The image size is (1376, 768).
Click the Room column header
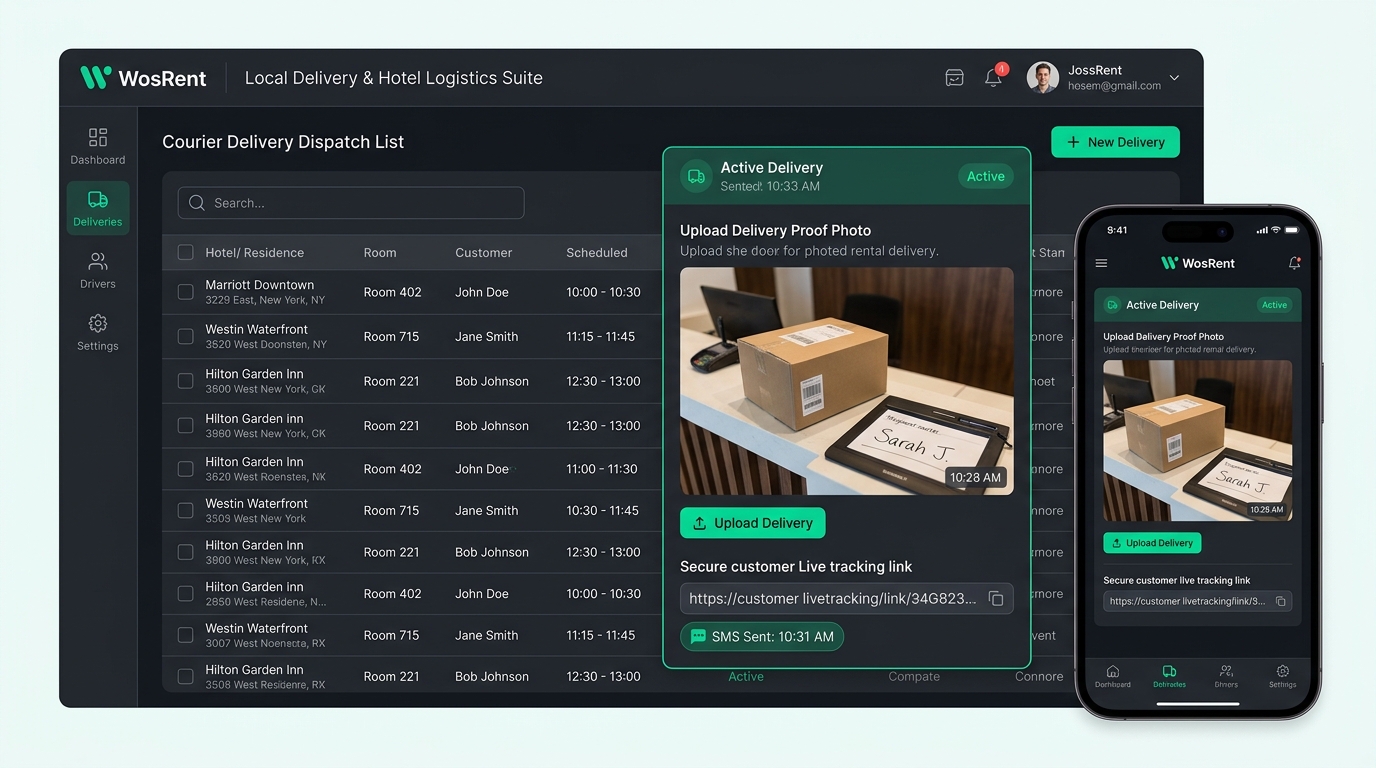coord(380,253)
